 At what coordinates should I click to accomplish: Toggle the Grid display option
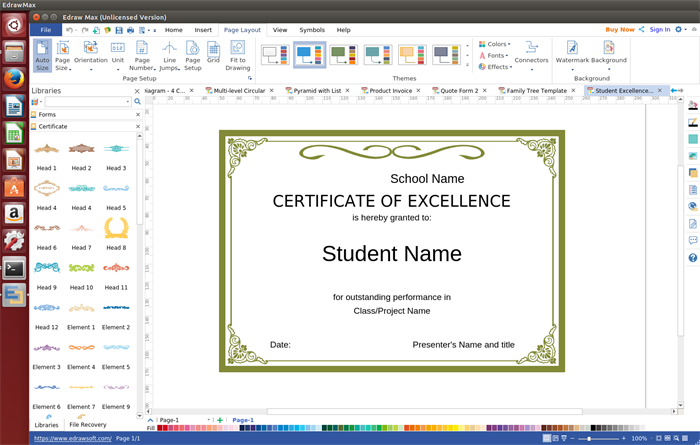pos(213,54)
